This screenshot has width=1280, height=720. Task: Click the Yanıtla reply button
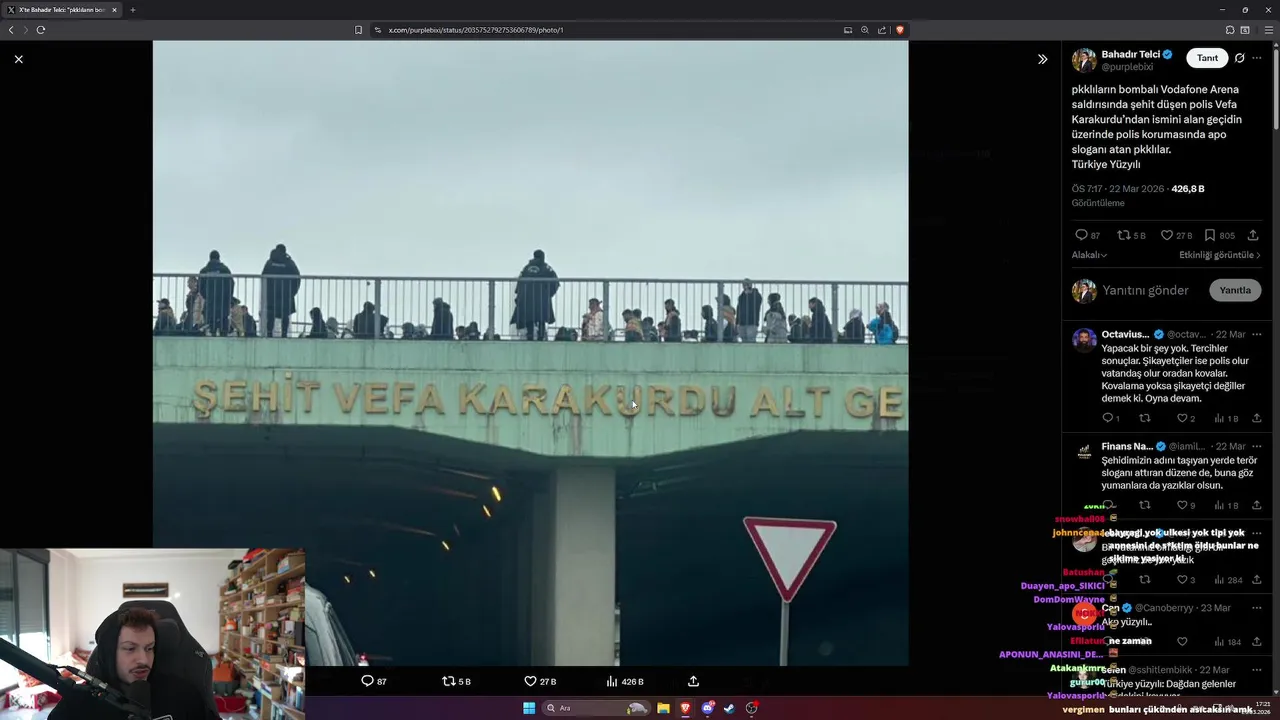[x=1235, y=290]
